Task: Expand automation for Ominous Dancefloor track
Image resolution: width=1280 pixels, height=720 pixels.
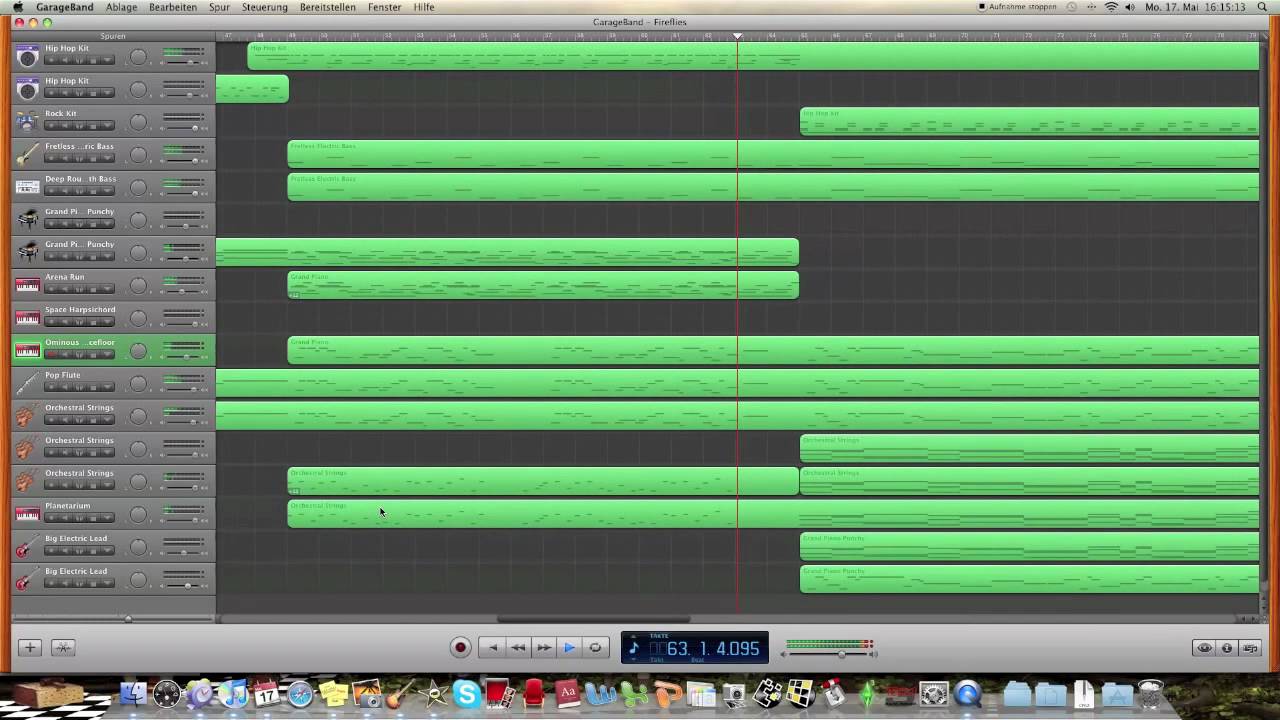Action: point(107,354)
